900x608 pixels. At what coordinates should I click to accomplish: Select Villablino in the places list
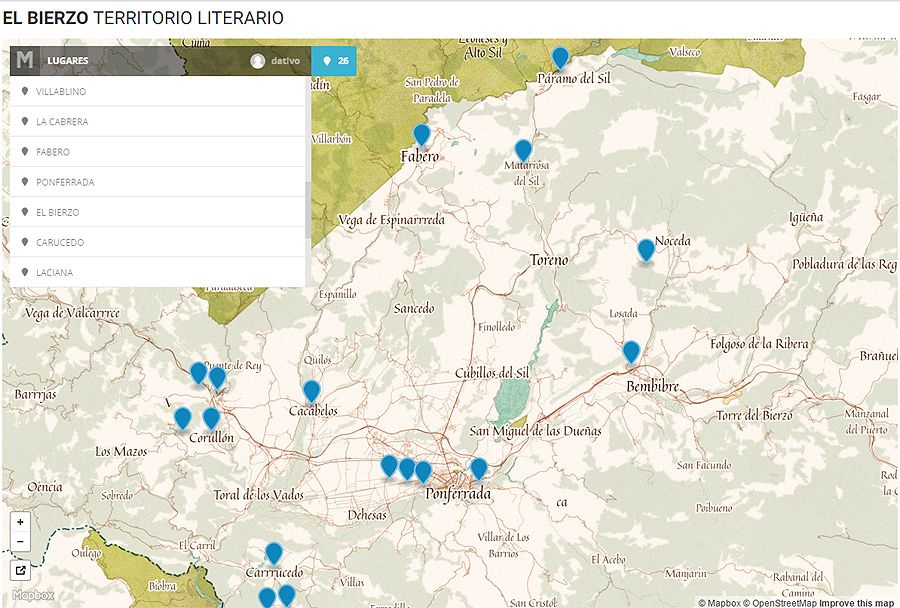click(61, 92)
